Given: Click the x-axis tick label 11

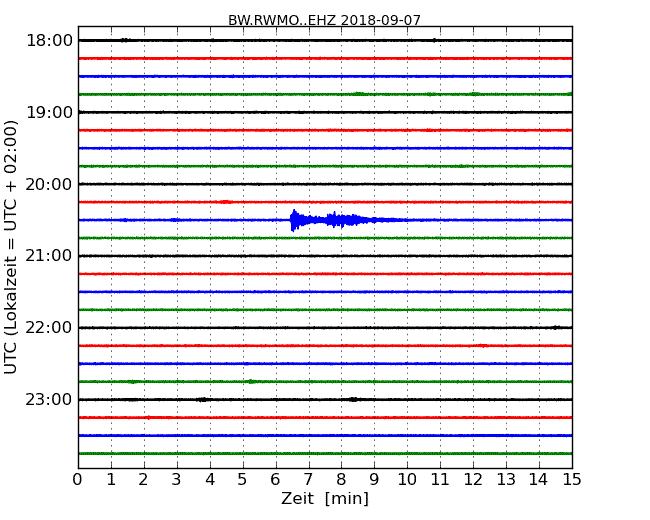Looking at the screenshot, I should click(x=440, y=479).
